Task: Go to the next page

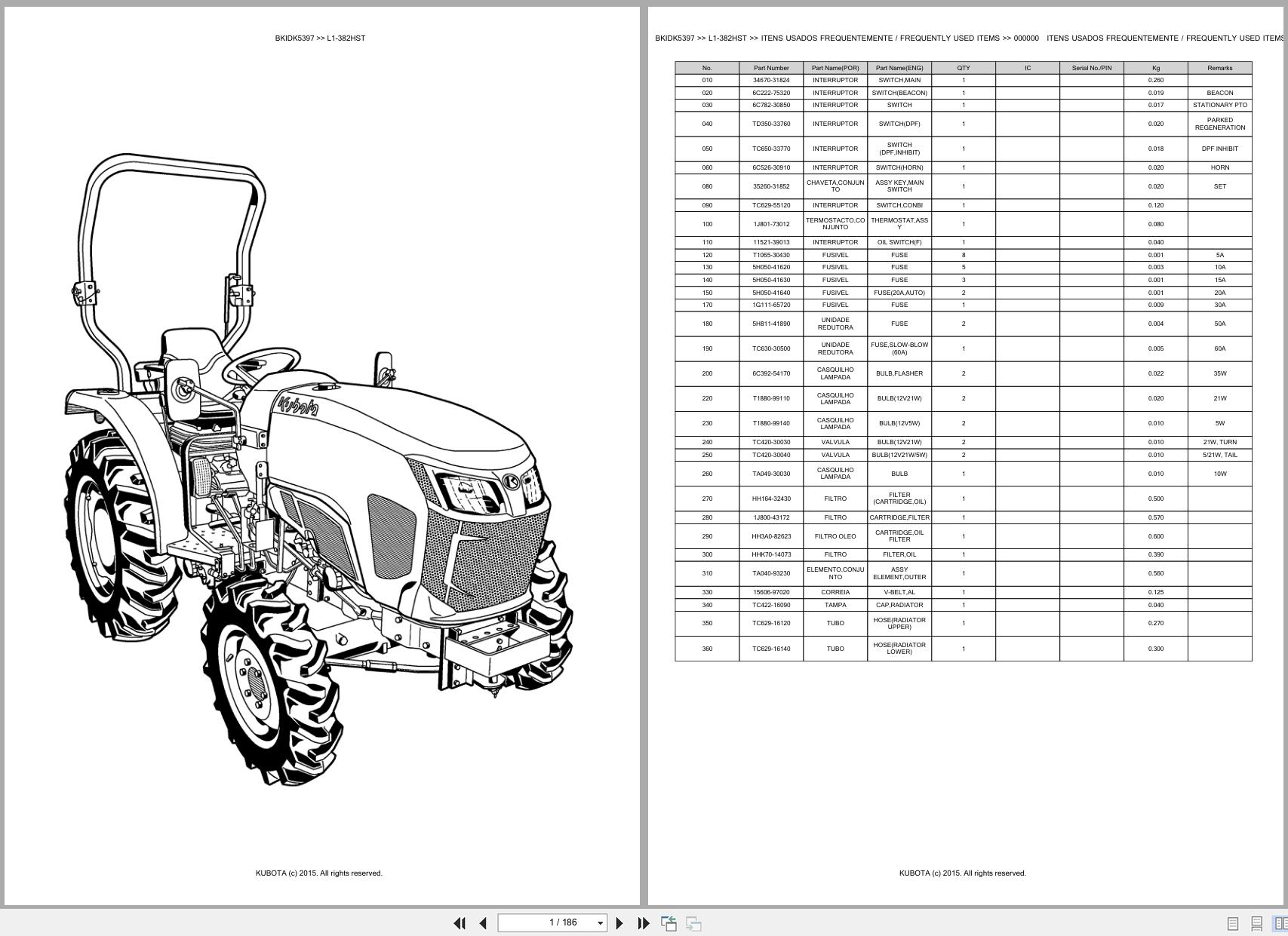Action: click(619, 923)
